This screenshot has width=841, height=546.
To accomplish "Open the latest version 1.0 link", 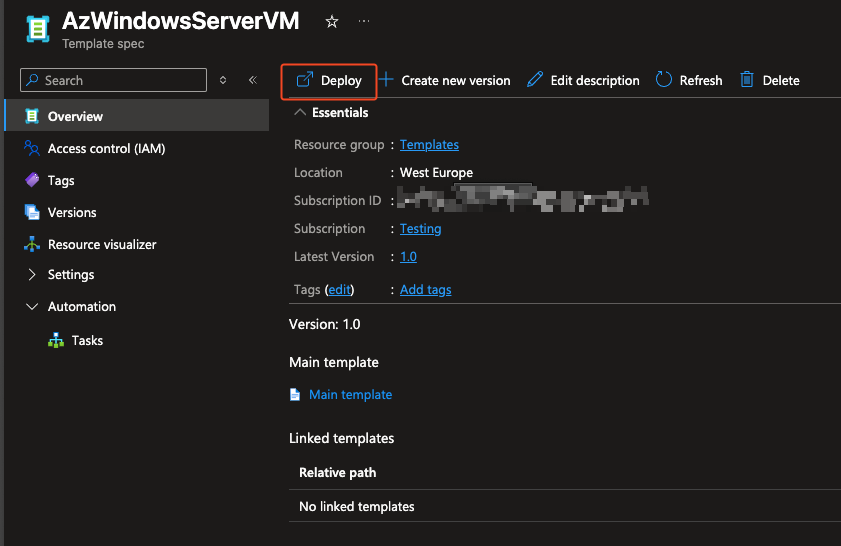I will click(x=408, y=257).
